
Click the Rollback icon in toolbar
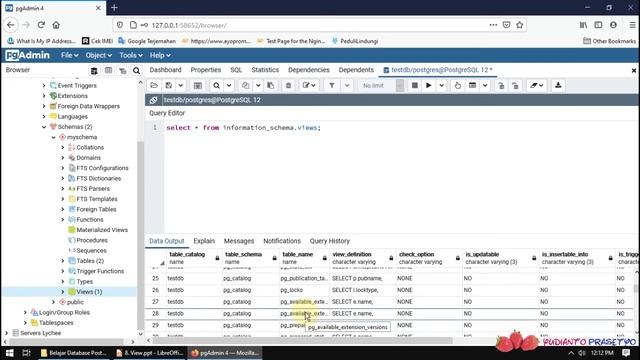(x=516, y=85)
